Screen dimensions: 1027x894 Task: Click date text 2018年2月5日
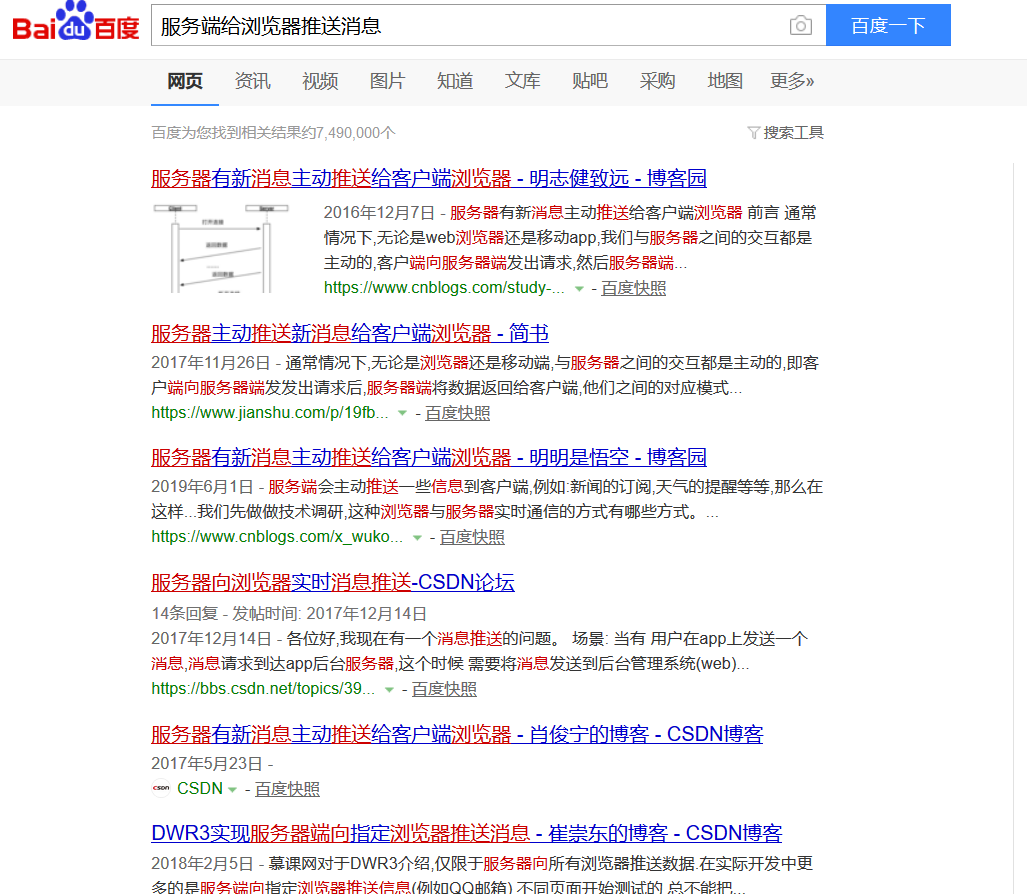[x=202, y=864]
